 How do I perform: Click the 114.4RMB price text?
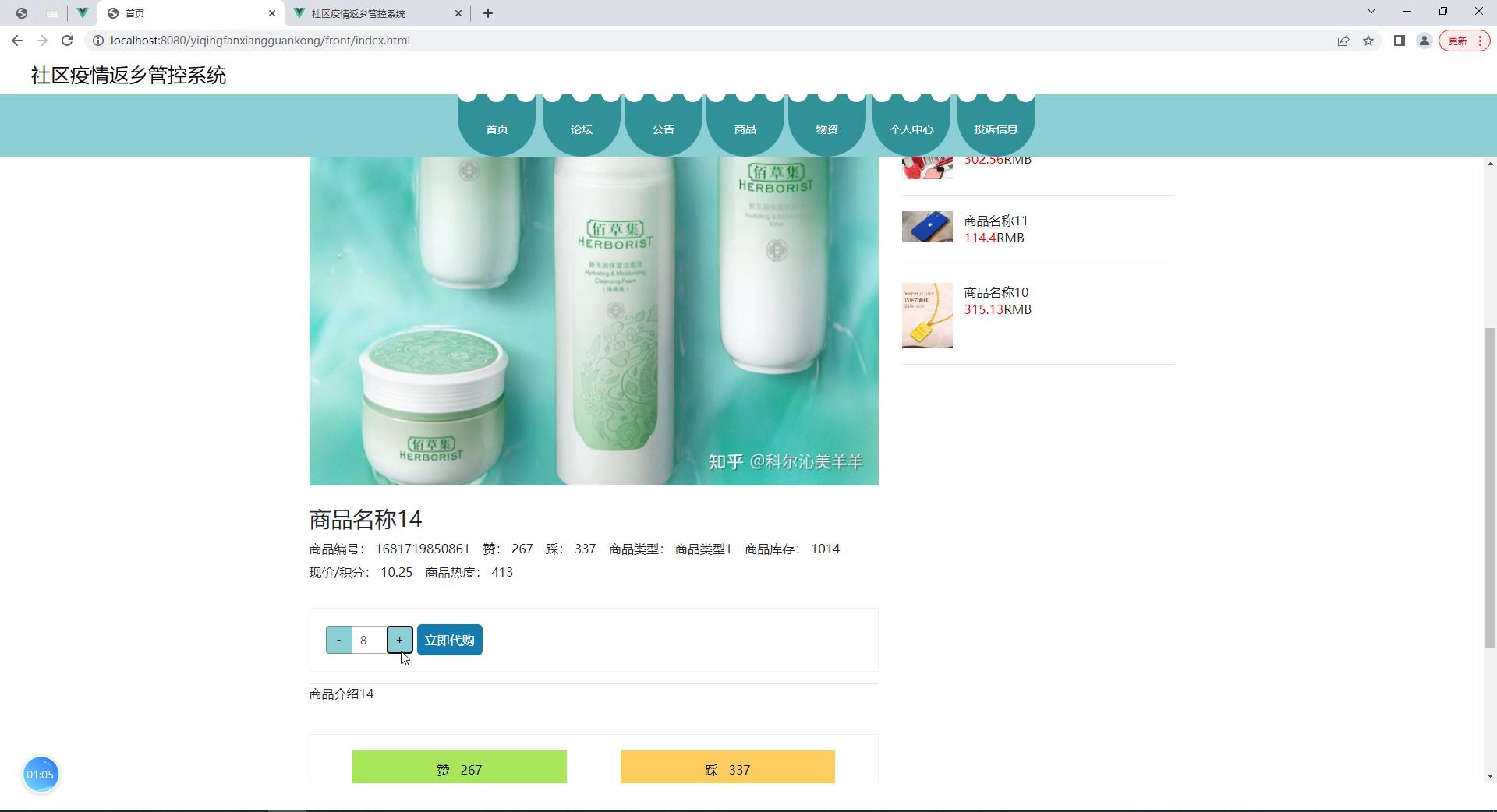(994, 238)
